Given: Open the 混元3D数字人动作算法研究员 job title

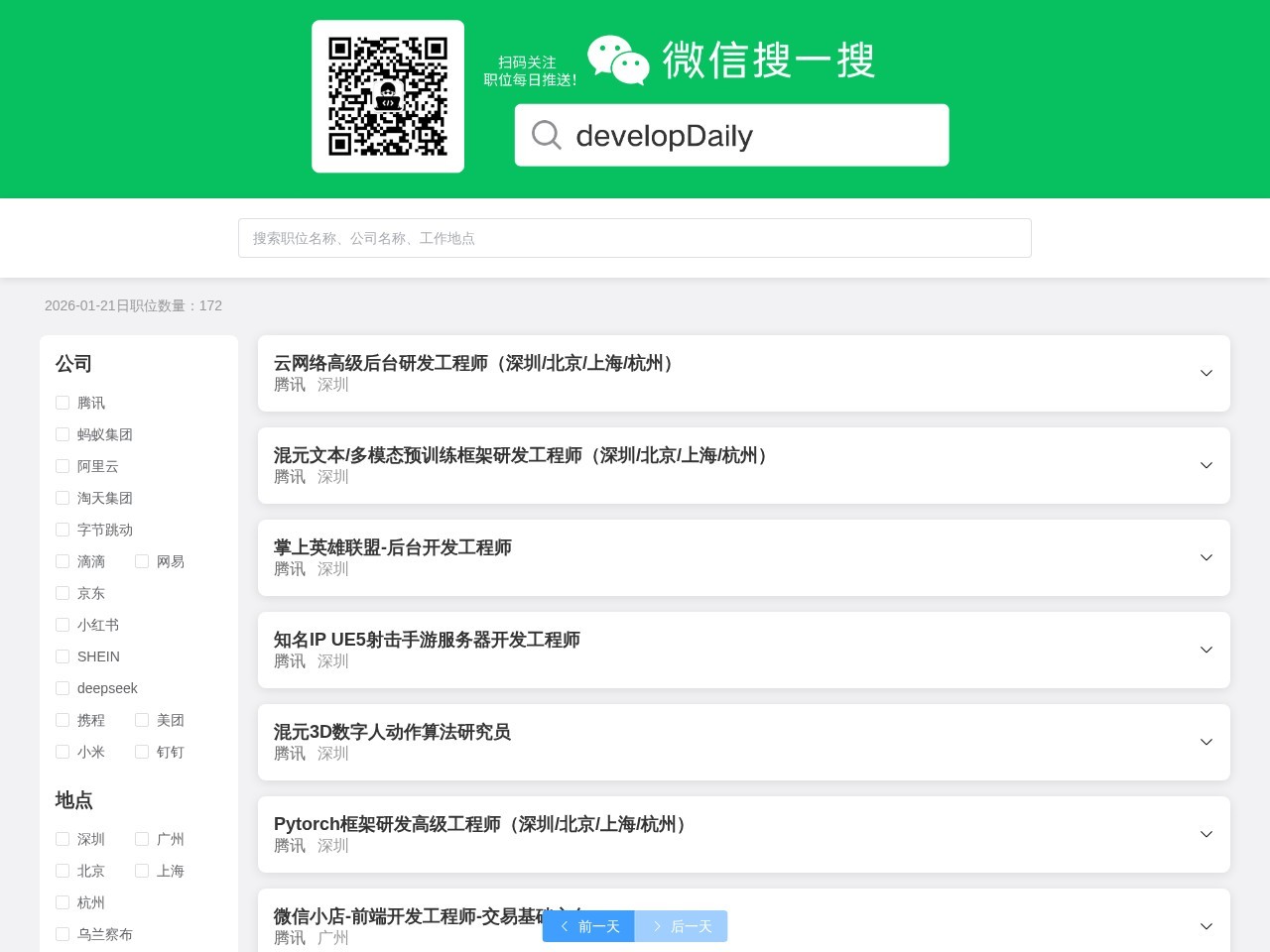Looking at the screenshot, I should (x=392, y=732).
